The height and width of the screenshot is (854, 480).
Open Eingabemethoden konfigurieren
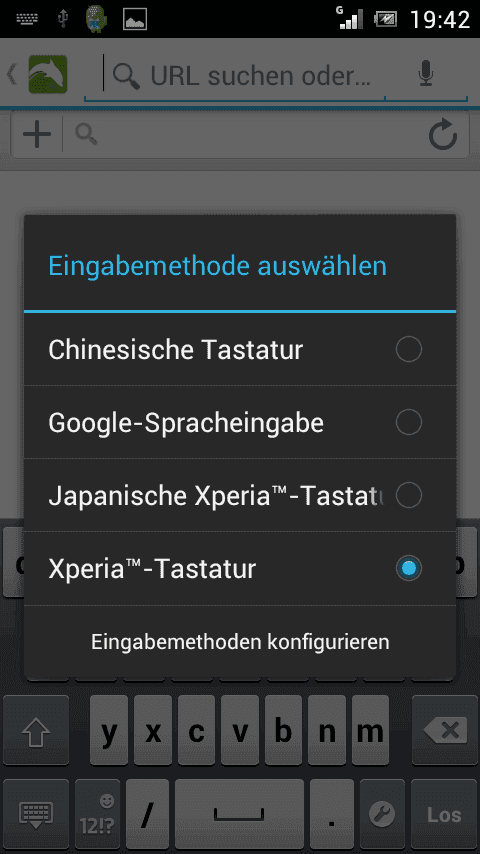coord(240,642)
